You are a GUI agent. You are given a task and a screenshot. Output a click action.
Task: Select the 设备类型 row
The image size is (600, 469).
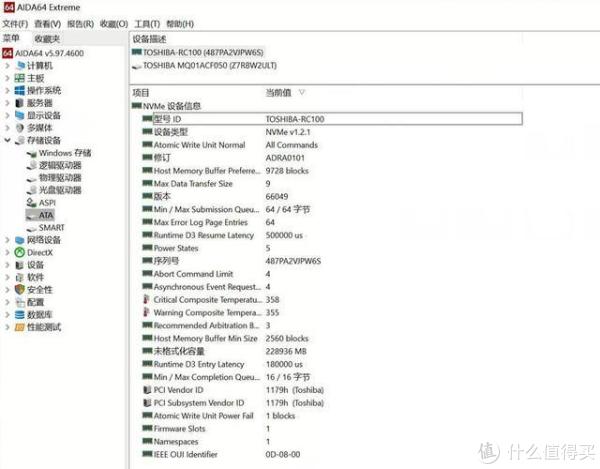tap(332, 132)
